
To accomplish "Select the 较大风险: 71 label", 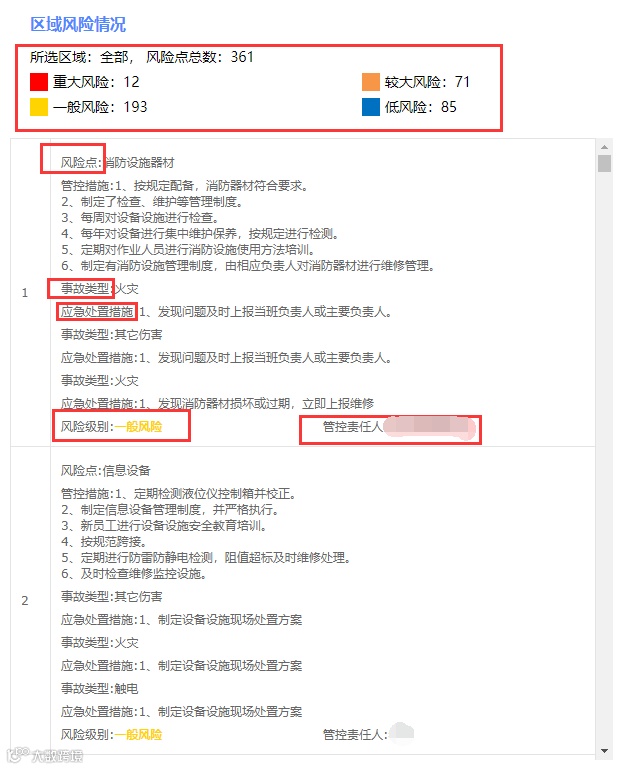I will 427,82.
